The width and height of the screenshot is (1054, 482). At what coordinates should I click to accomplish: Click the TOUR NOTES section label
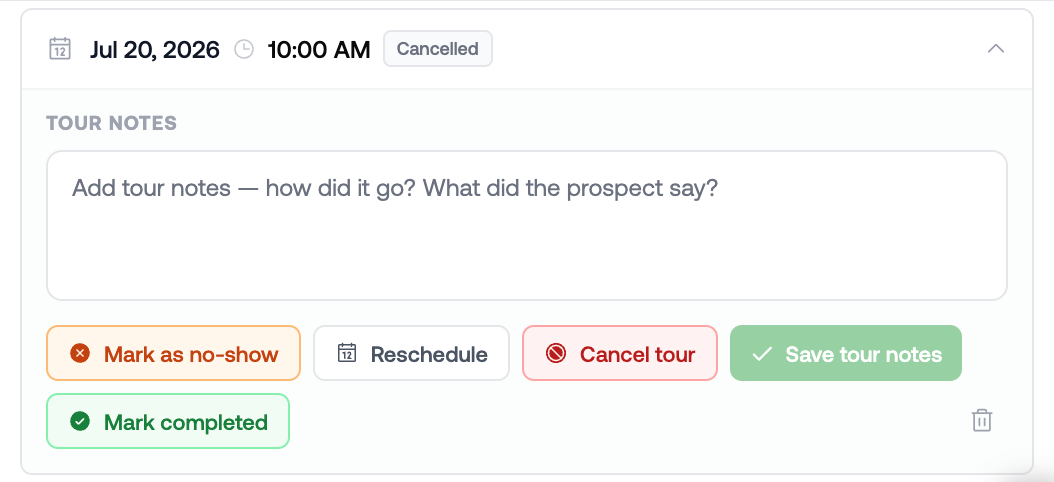(112, 123)
